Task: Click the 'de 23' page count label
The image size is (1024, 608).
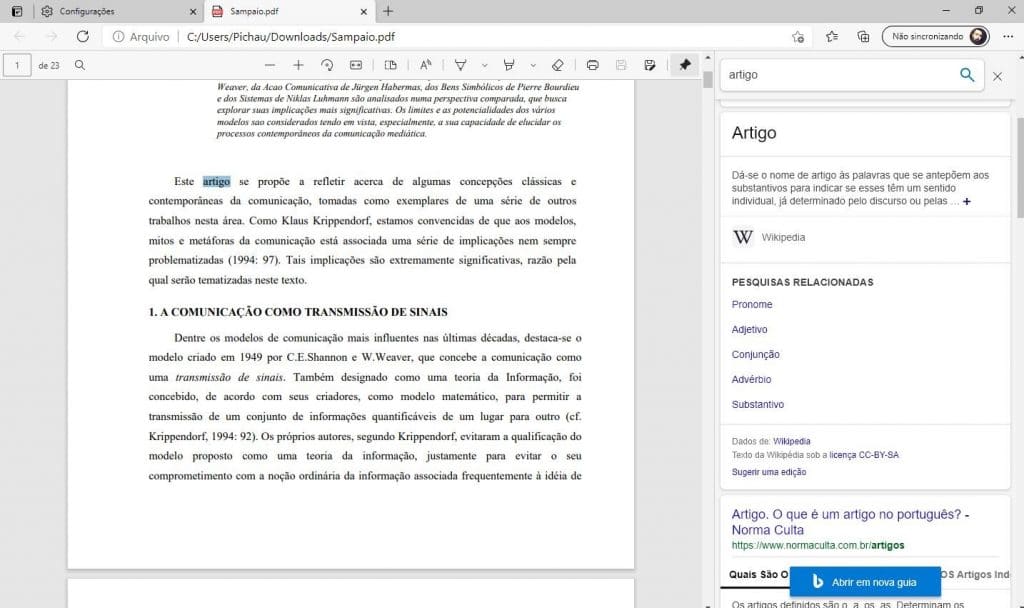Action: point(49,65)
